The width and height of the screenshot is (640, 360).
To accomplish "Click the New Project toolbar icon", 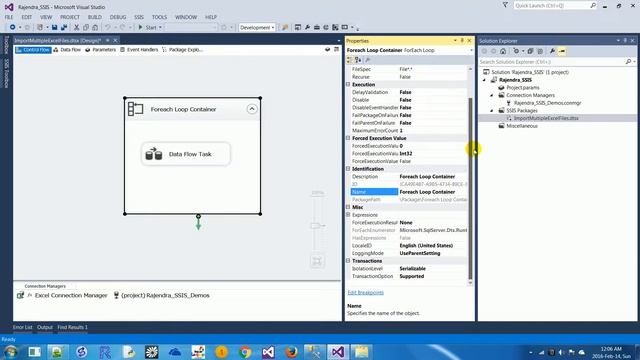I will pos(40,27).
